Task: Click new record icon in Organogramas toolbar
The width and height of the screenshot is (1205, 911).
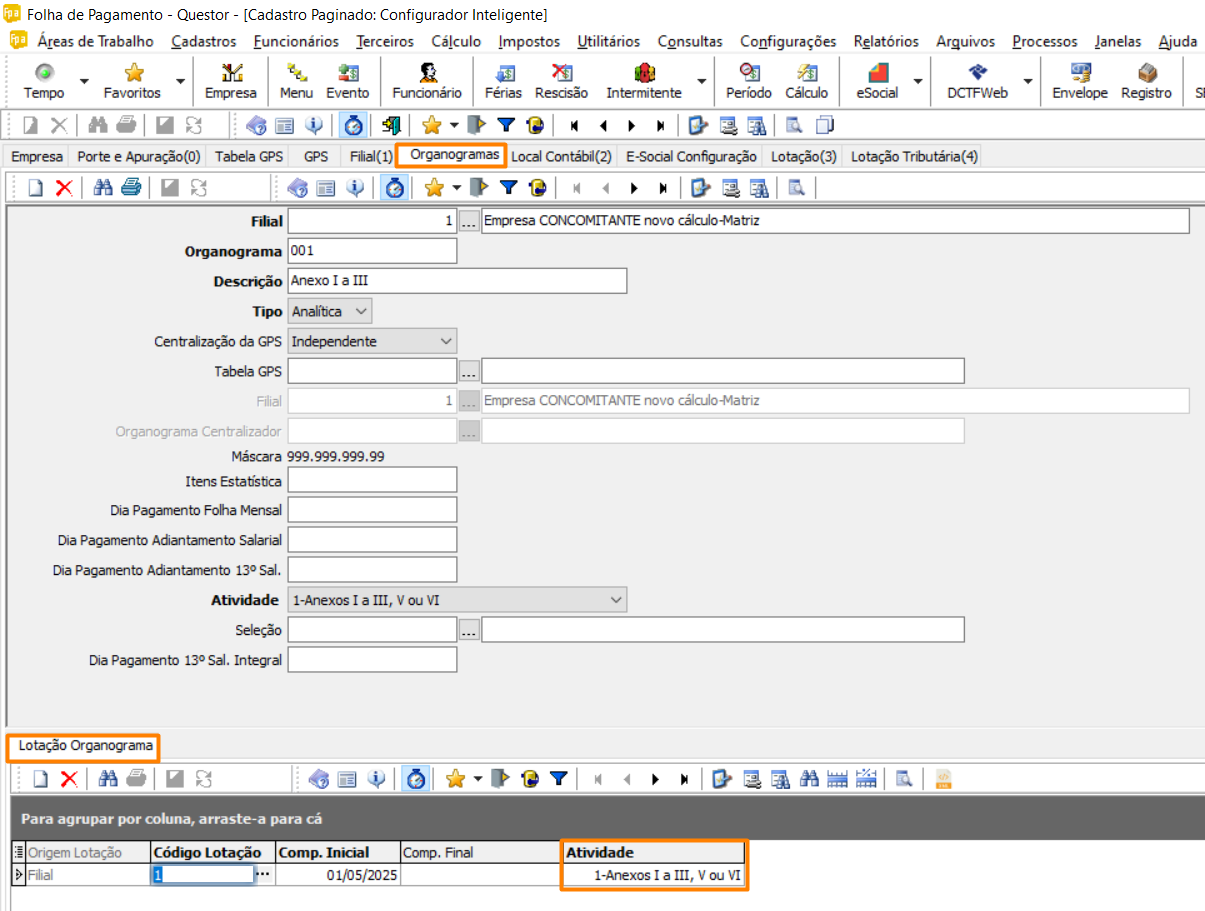Action: click(x=35, y=187)
